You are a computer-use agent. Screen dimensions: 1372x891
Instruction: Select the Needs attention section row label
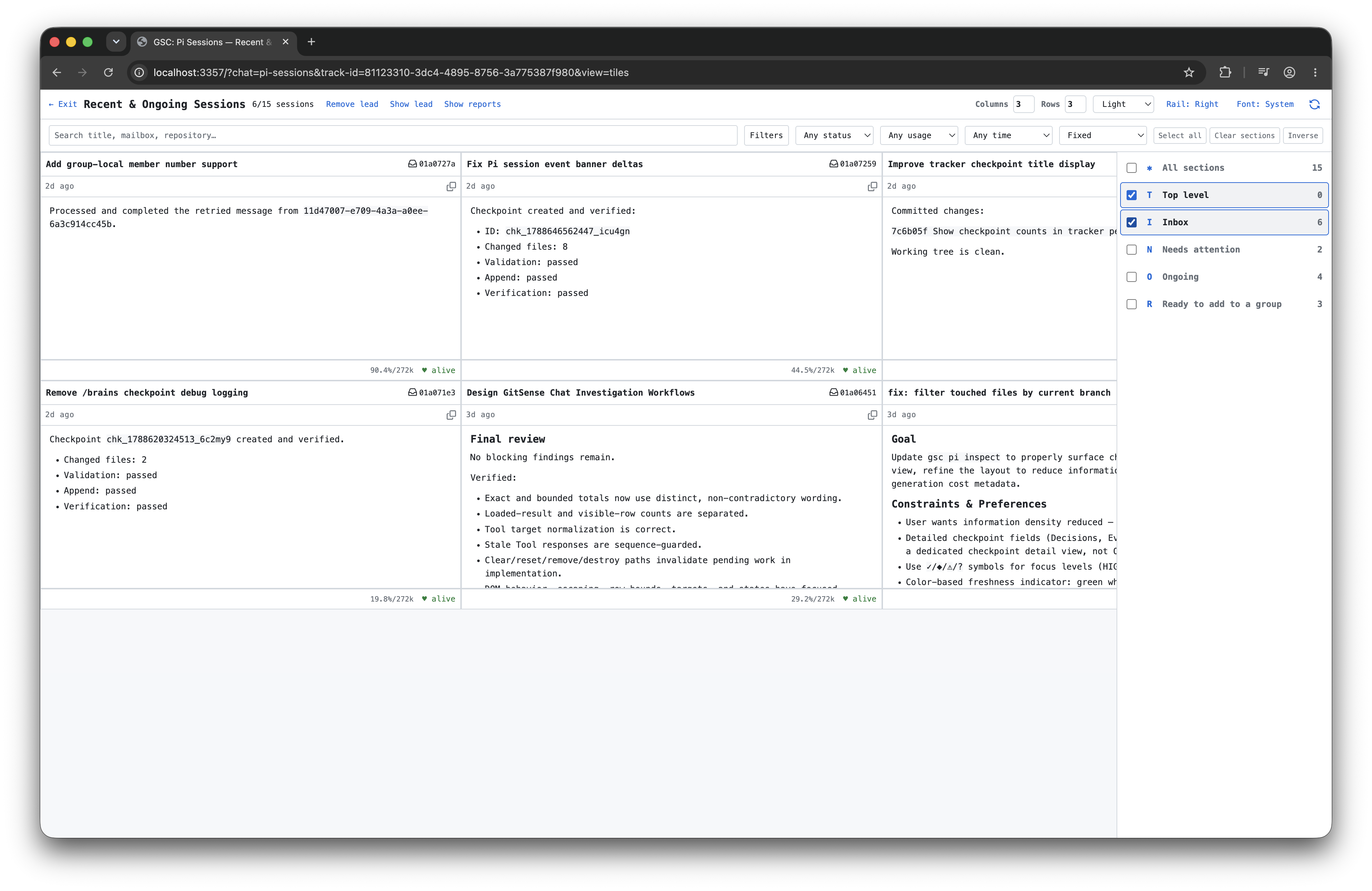pyautogui.click(x=1201, y=250)
